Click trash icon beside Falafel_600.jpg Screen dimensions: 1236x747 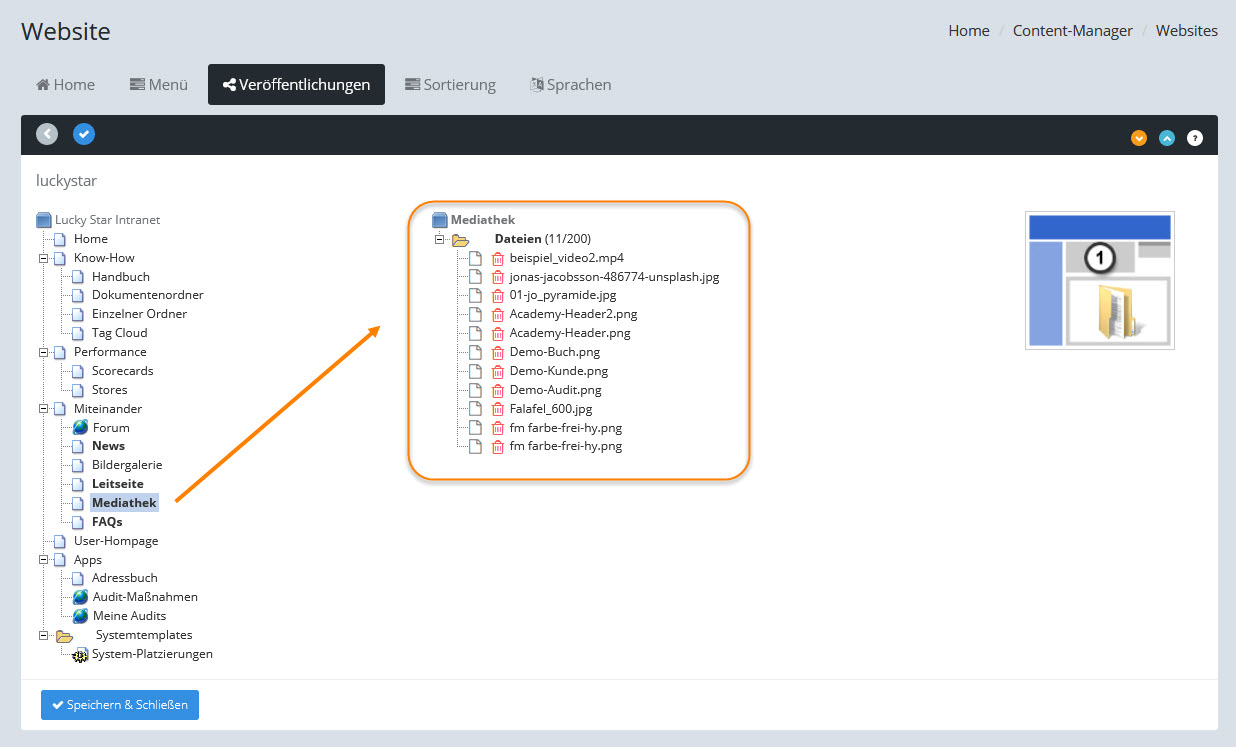coord(498,409)
